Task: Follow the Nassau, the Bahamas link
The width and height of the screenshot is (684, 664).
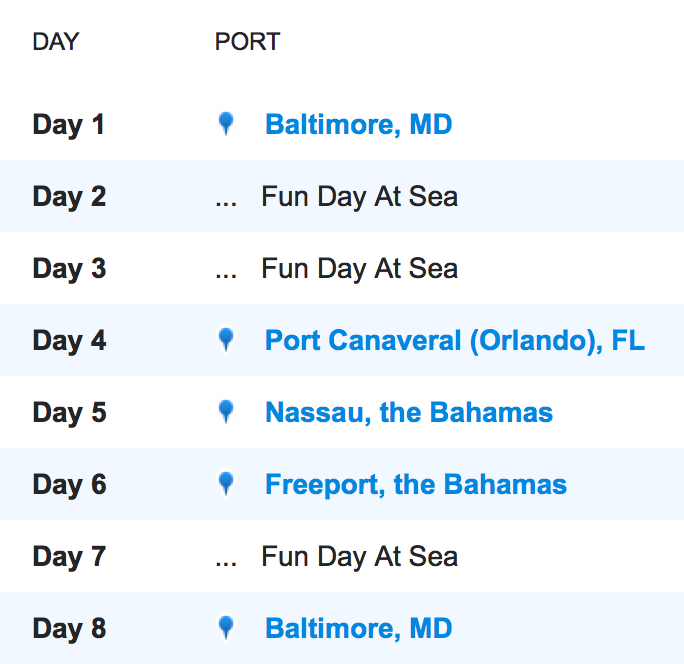Action: pyautogui.click(x=409, y=412)
